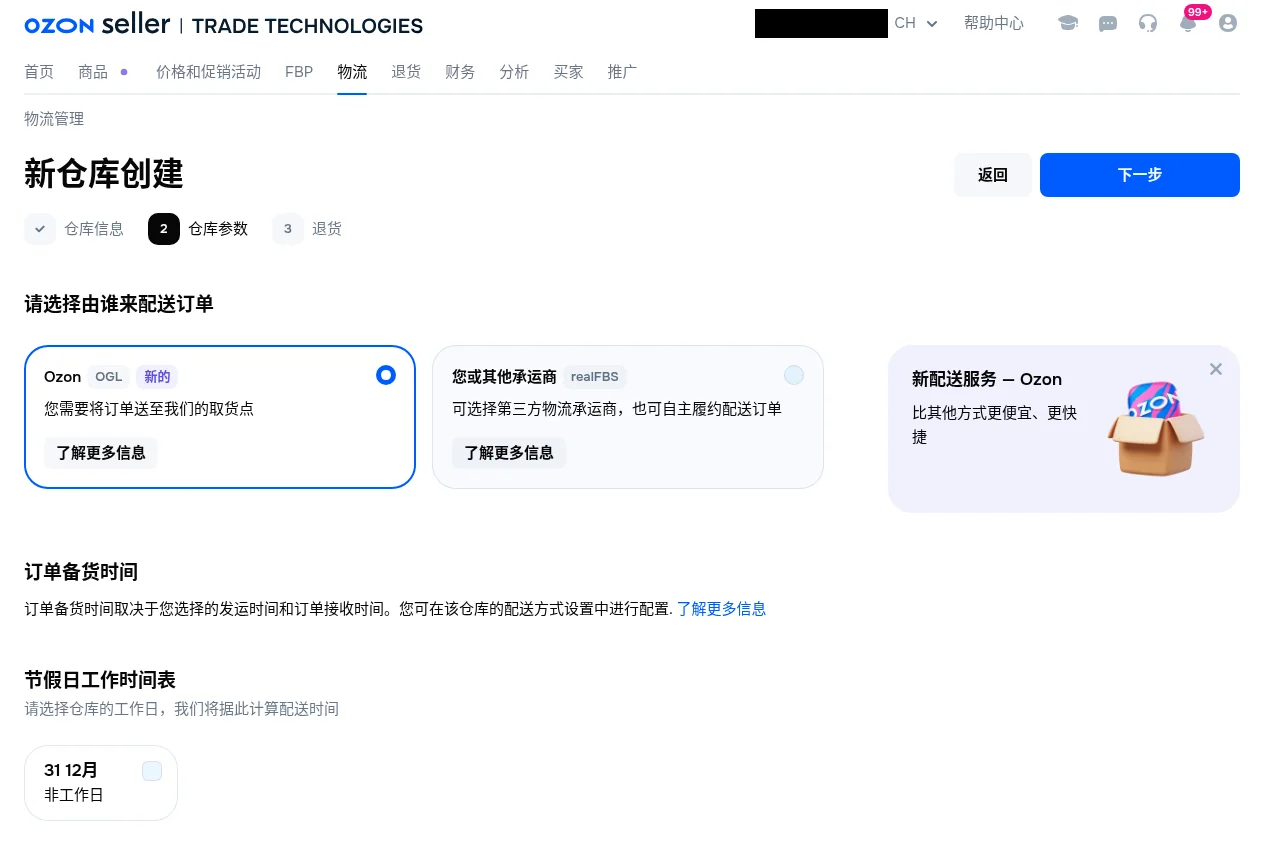Select realFBS carrier radio button
Screen dimensions: 1266x845
794,375
